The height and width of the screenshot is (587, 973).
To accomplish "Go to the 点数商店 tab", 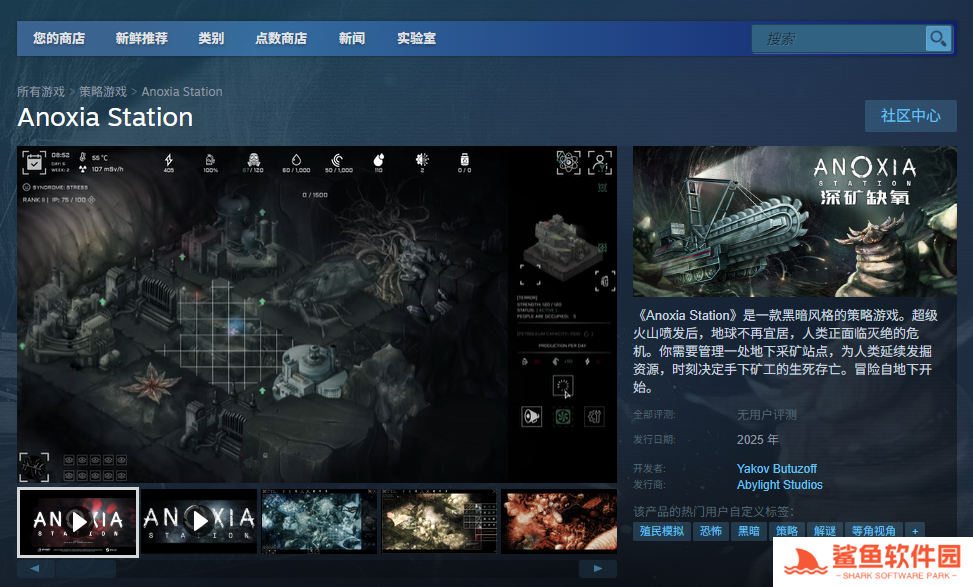I will [x=281, y=39].
